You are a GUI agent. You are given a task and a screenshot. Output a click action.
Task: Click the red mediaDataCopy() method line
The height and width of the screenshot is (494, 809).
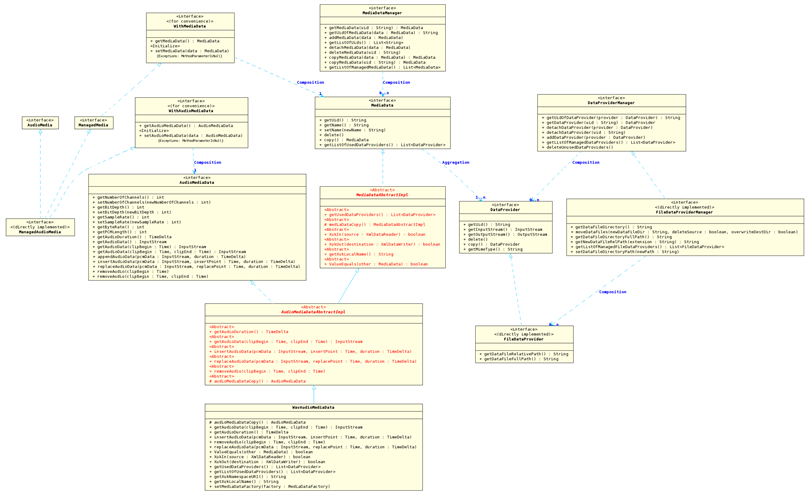(375, 225)
